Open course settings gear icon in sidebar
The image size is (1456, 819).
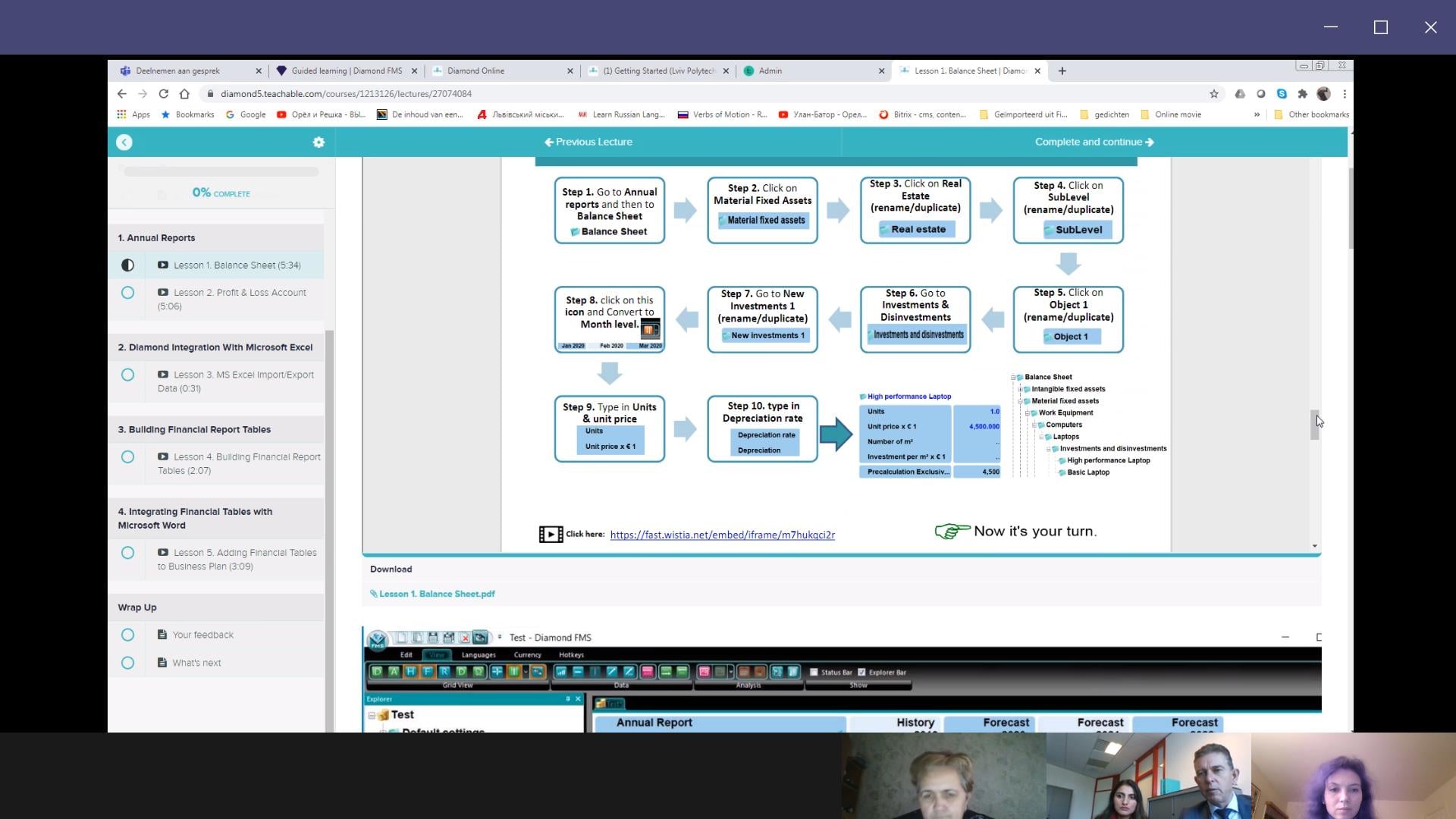point(318,143)
